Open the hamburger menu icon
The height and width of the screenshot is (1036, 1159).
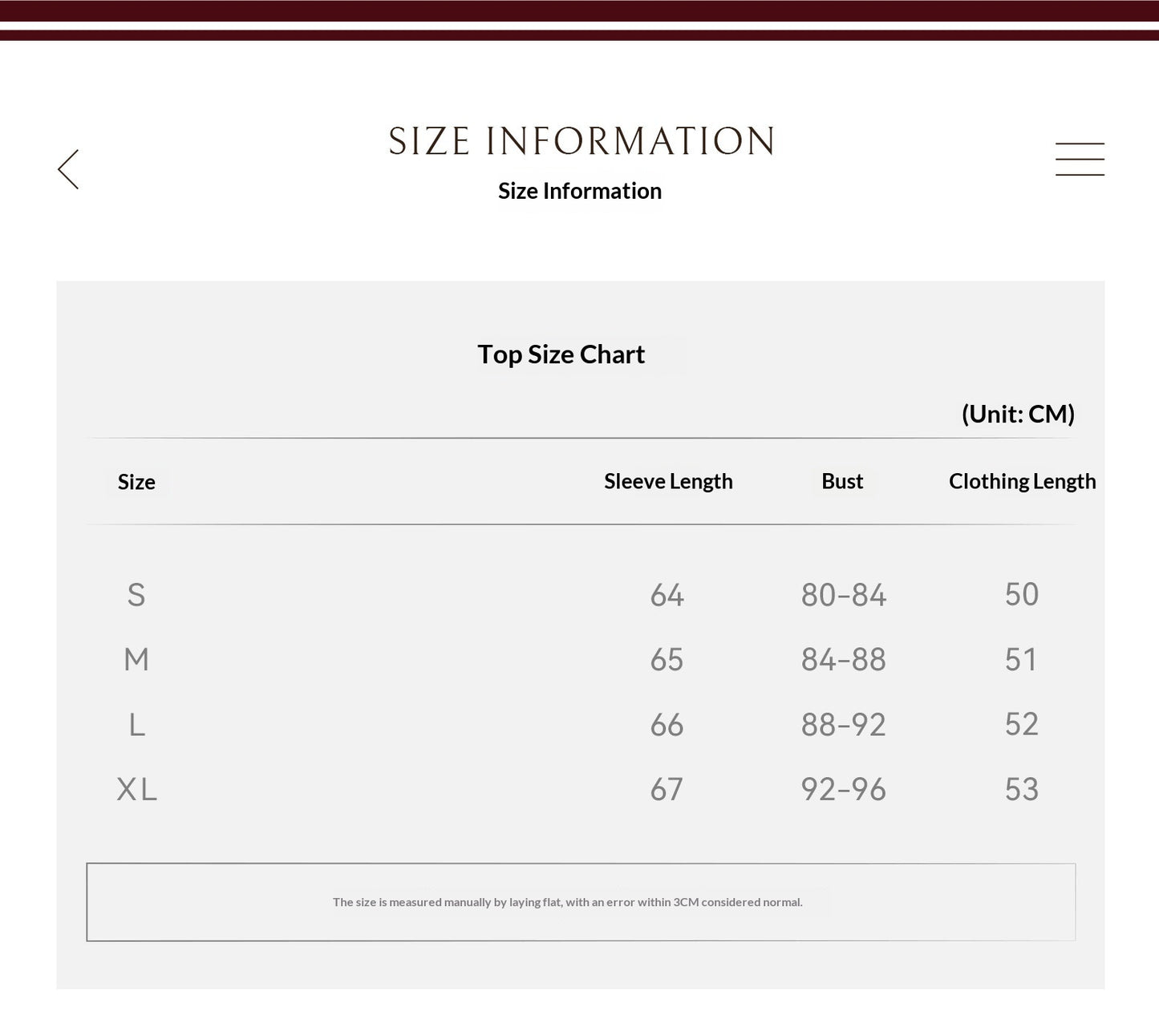click(x=1080, y=159)
